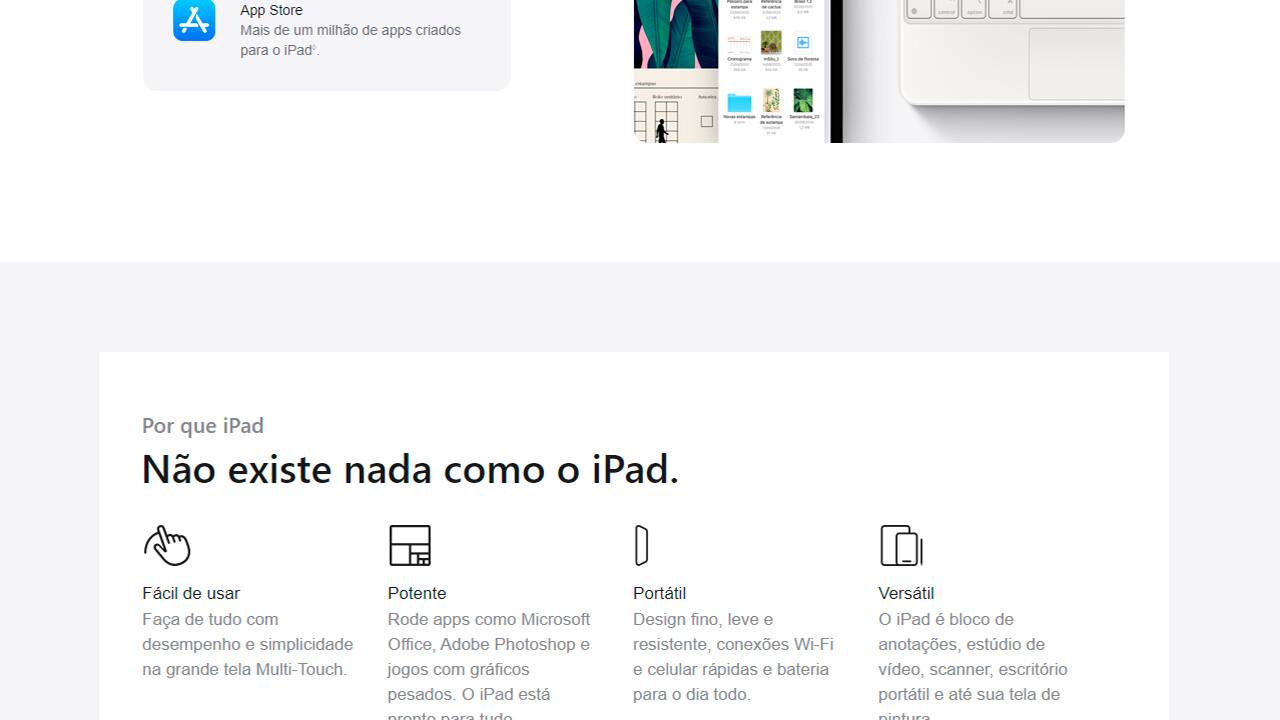Click the 'Por que iPad' label
Viewport: 1280px width, 720px height.
click(x=203, y=425)
